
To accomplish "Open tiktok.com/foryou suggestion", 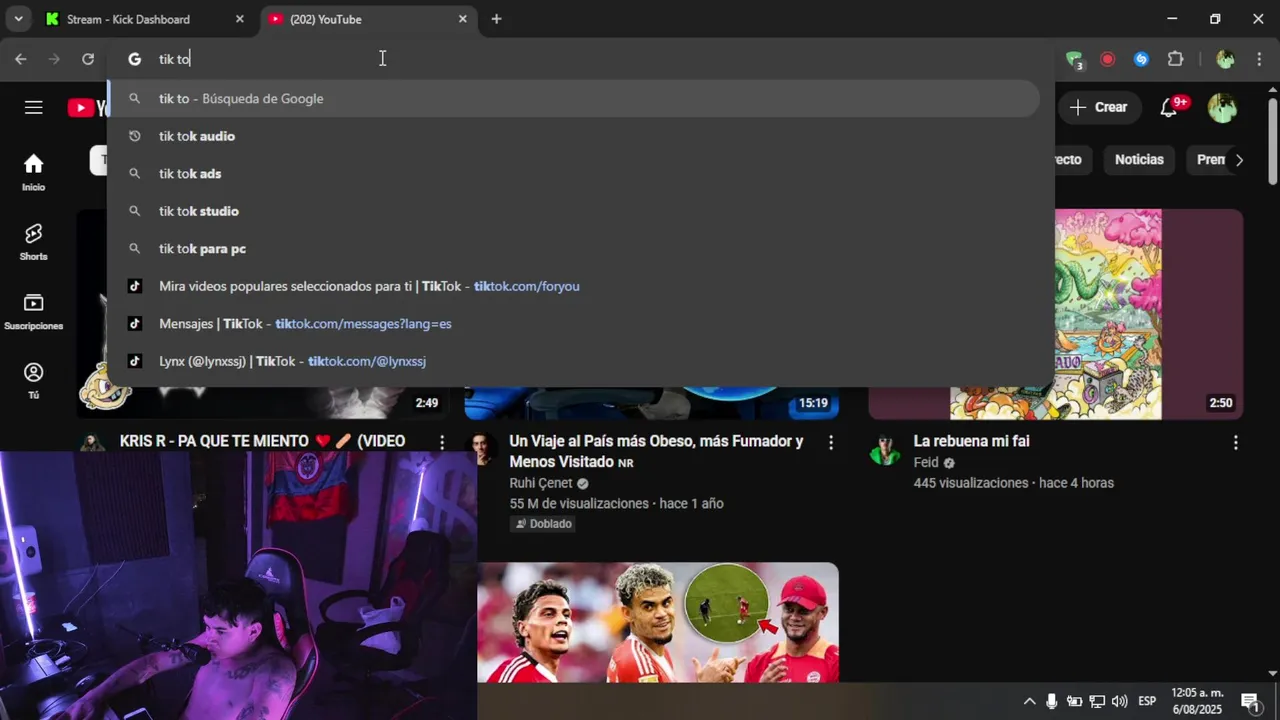I will (574, 286).
